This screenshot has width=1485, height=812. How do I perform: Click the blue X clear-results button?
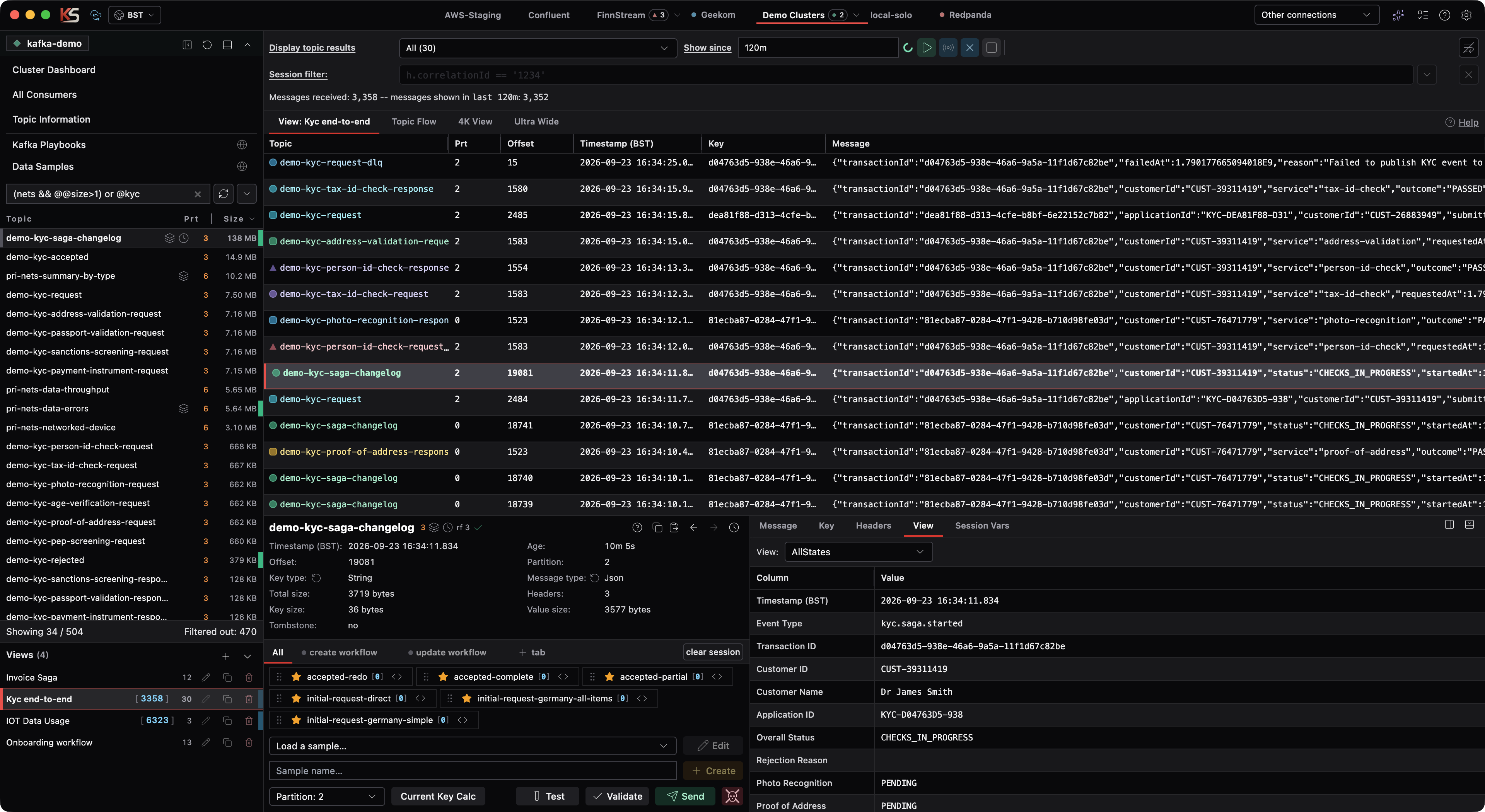(x=970, y=48)
